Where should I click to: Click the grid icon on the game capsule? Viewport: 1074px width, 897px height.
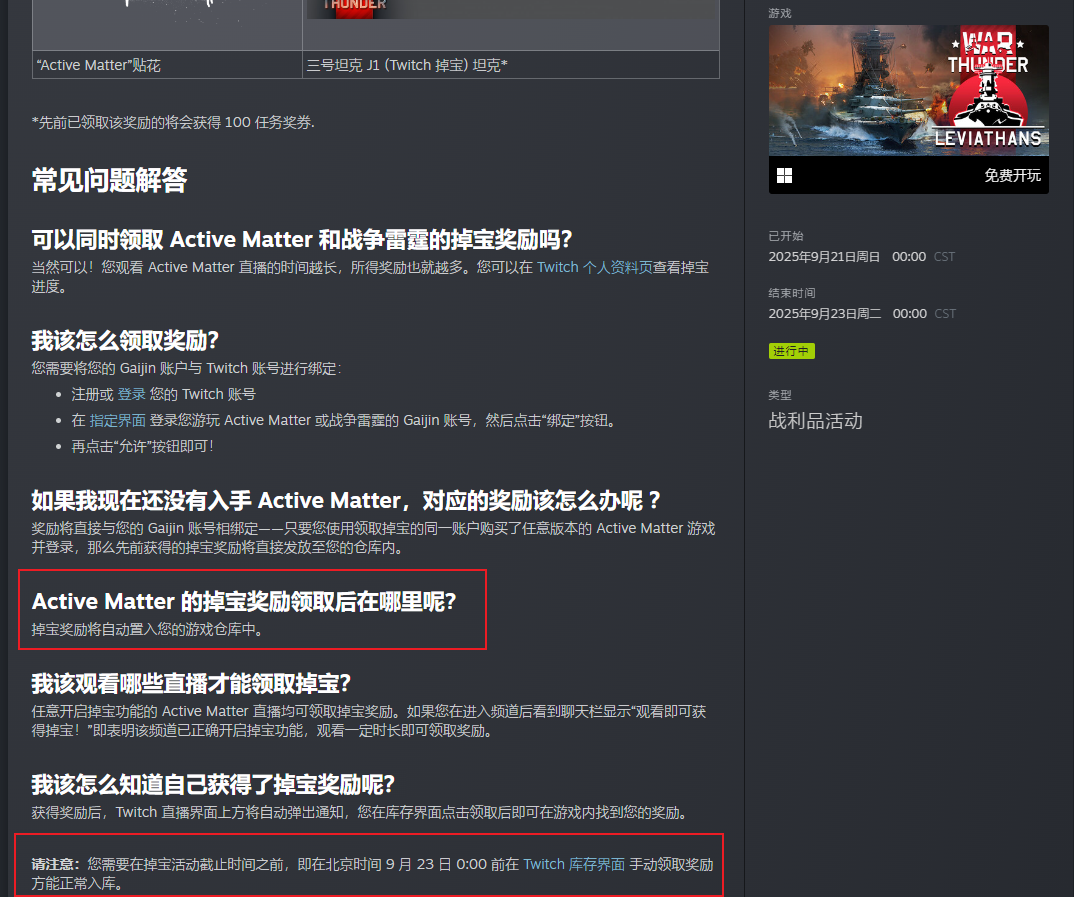(x=784, y=174)
